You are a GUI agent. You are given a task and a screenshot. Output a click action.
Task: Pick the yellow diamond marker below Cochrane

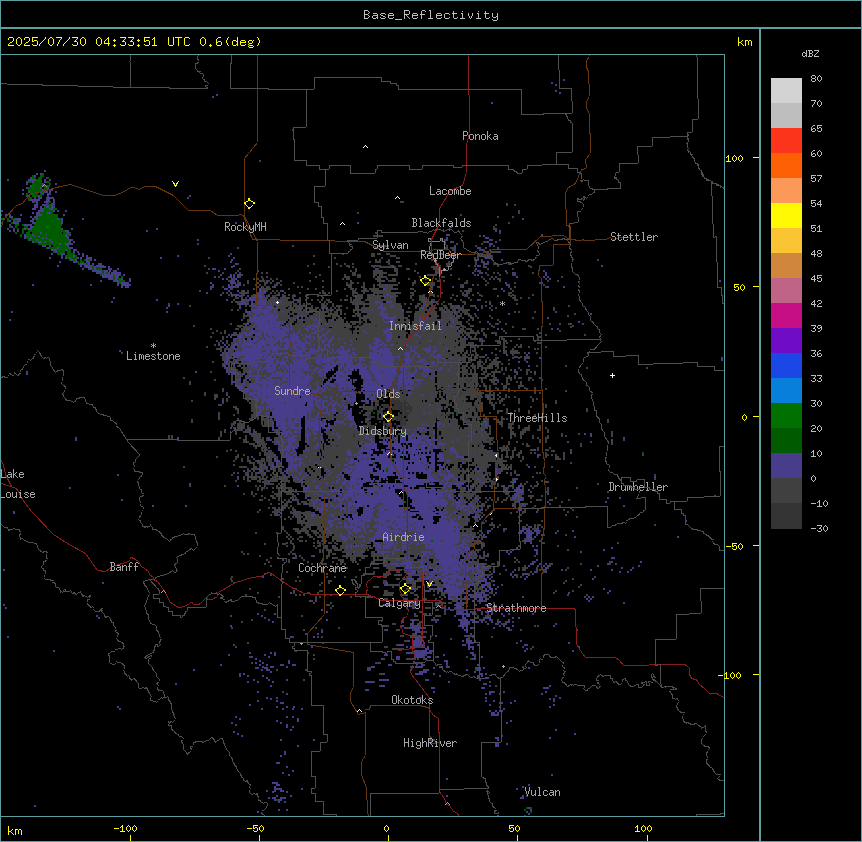click(340, 591)
